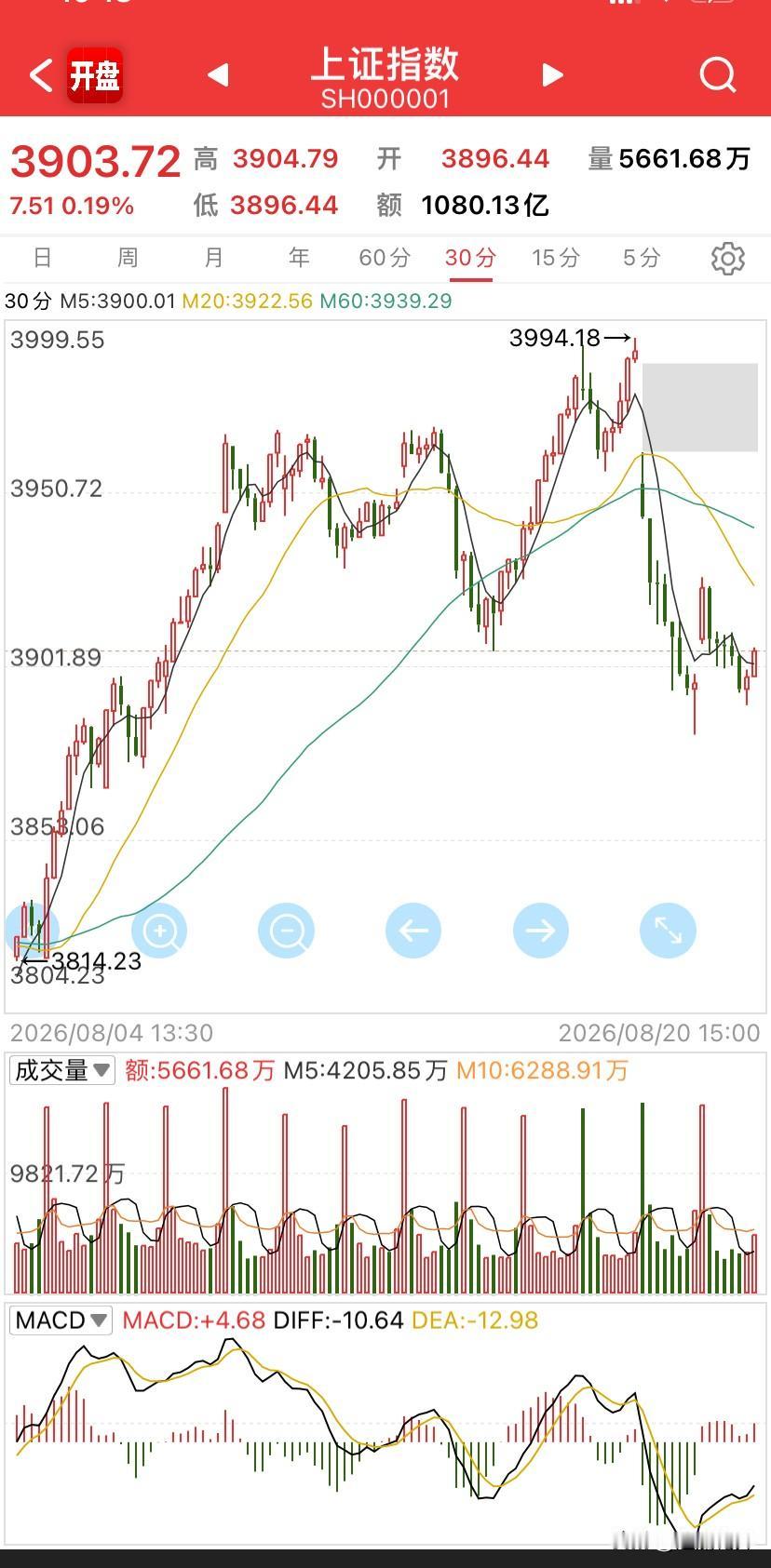Open the 成交量 indicator dropdown
Image resolution: width=771 pixels, height=1568 pixels.
coord(61,1070)
